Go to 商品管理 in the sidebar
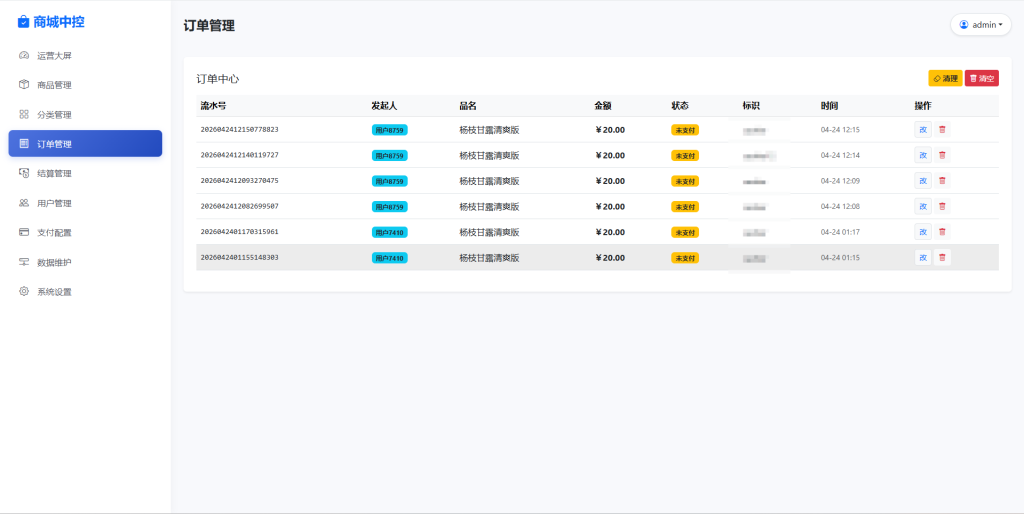 coord(54,85)
